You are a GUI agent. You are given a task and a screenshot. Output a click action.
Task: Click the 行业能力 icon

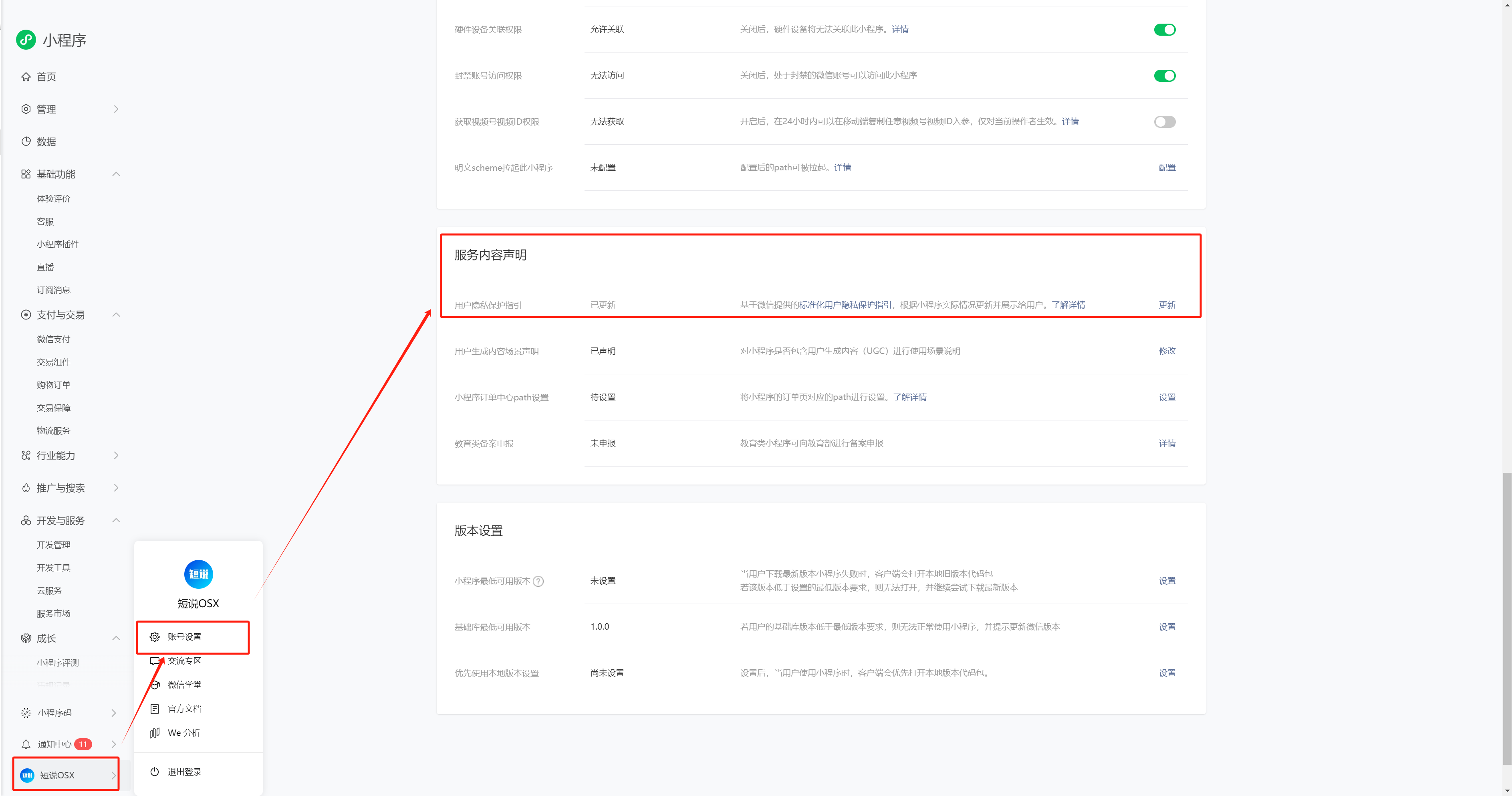click(26, 456)
